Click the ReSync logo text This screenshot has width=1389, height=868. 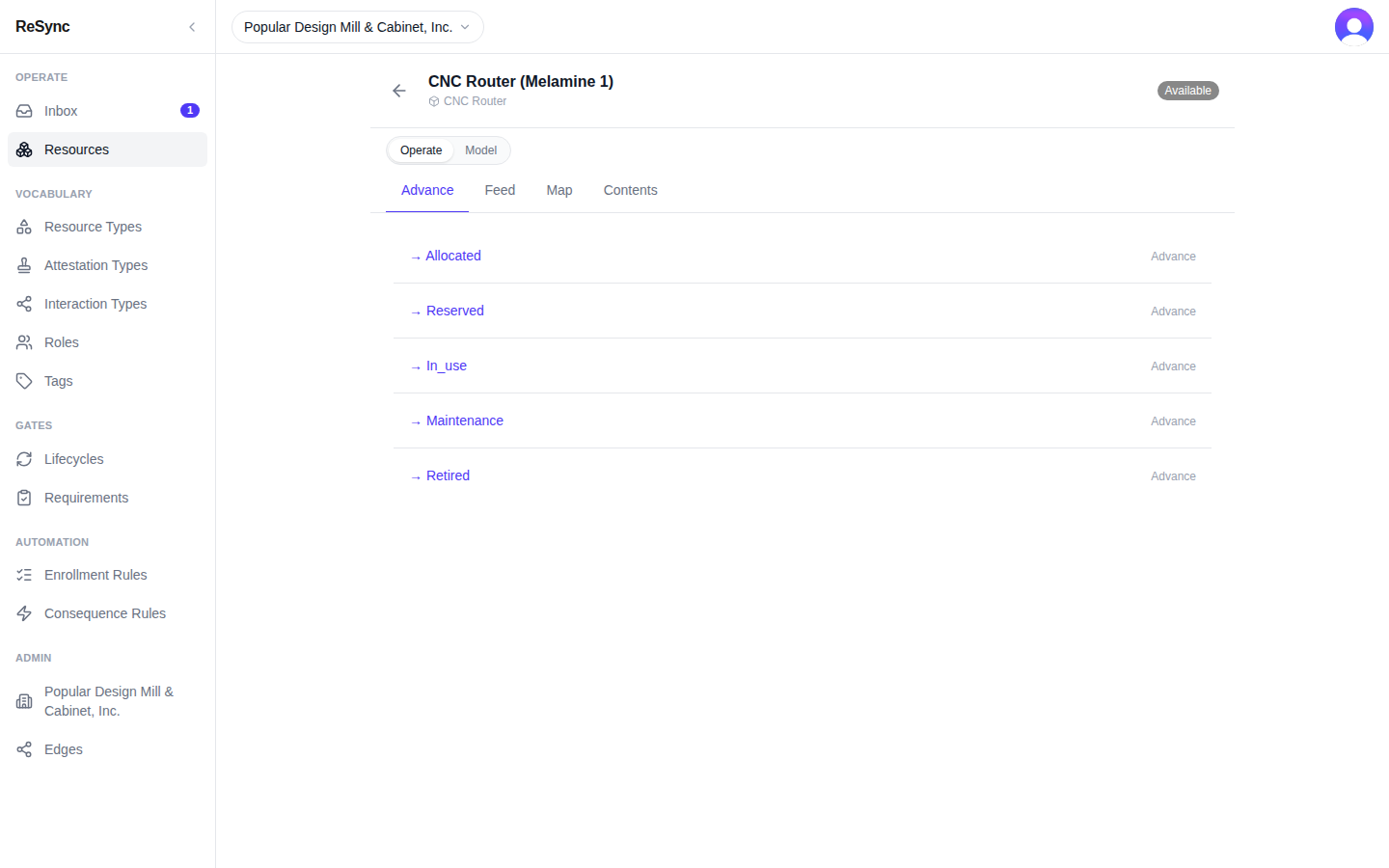(x=42, y=27)
